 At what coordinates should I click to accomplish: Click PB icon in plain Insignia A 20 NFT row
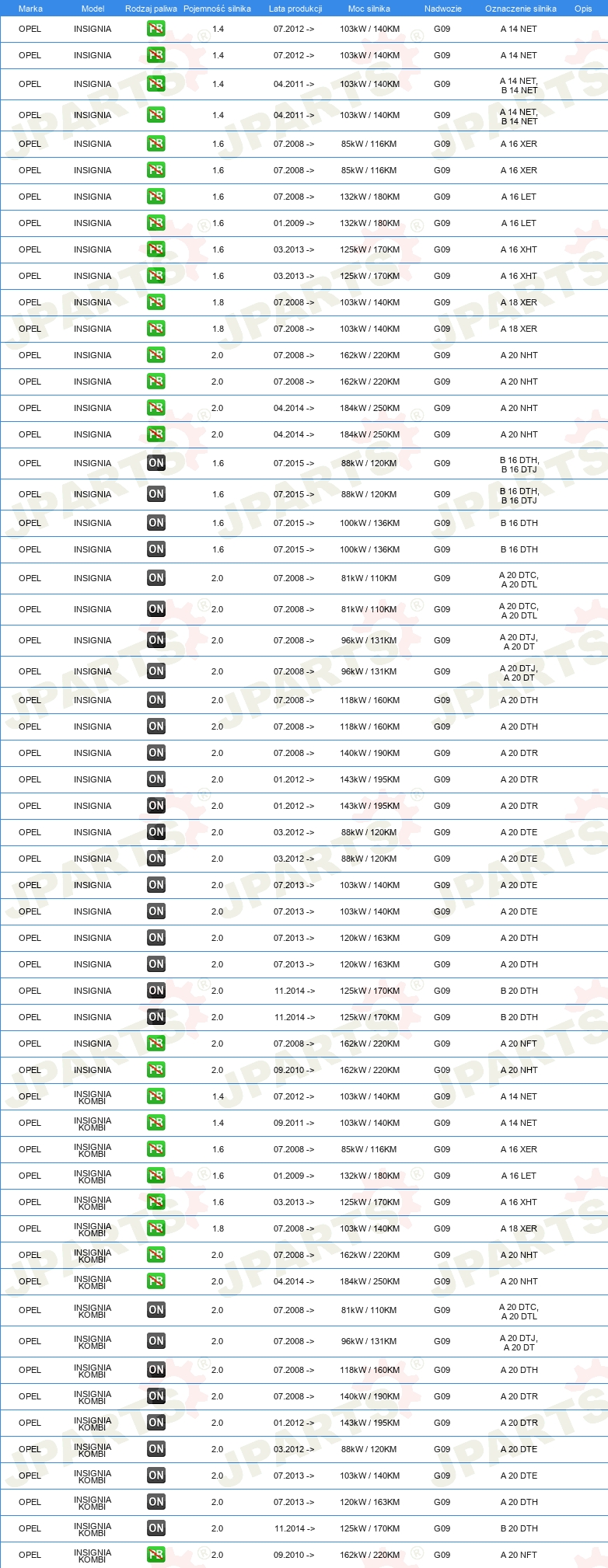tap(155, 1044)
